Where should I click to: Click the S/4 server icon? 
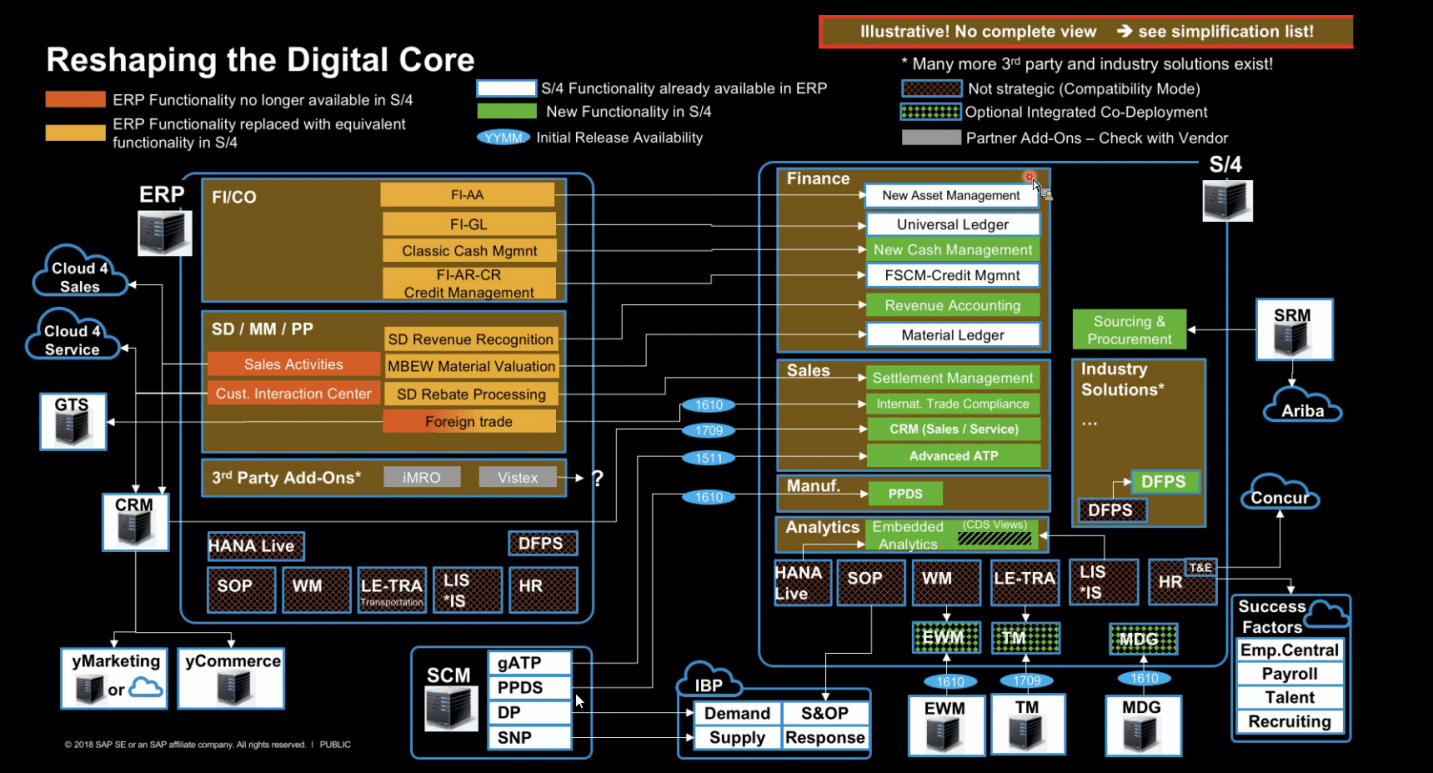click(1227, 200)
